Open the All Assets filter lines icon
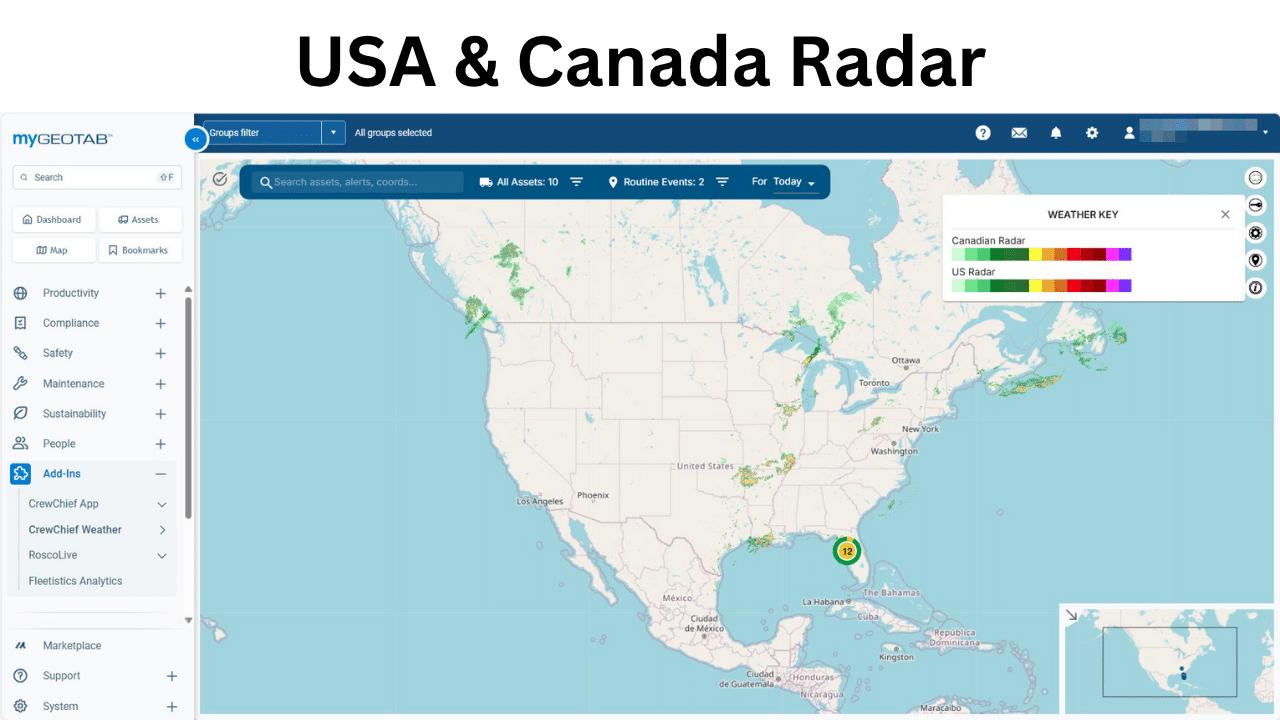The width and height of the screenshot is (1280, 720). point(576,182)
